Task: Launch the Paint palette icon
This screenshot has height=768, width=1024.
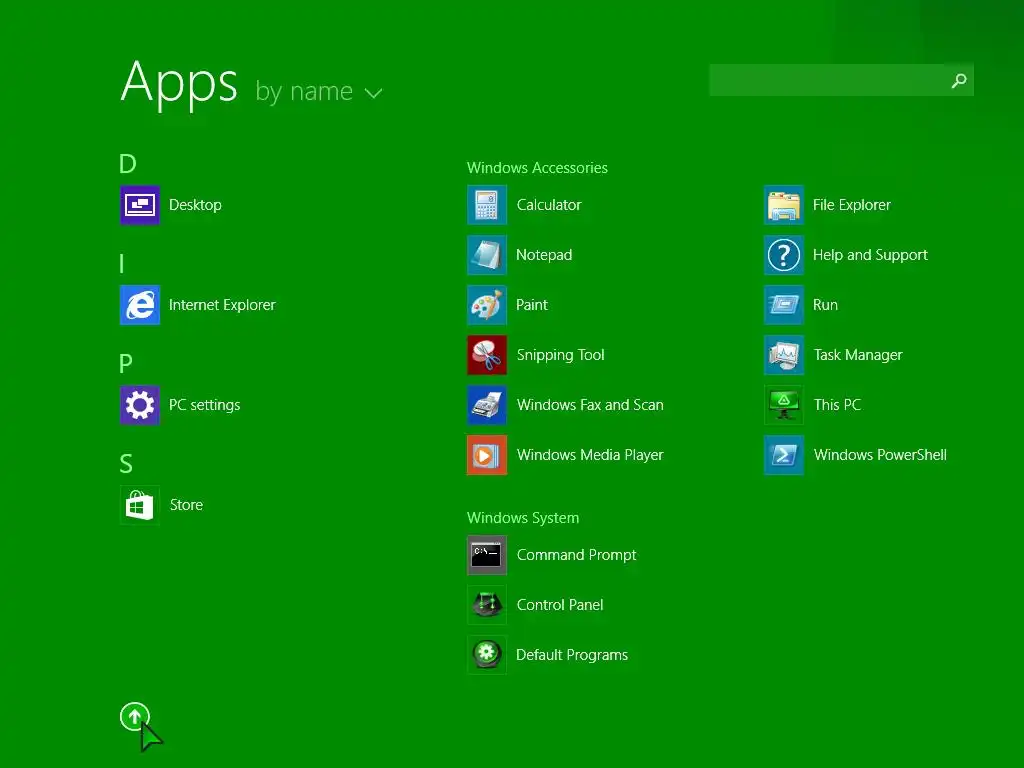Action: coord(487,305)
